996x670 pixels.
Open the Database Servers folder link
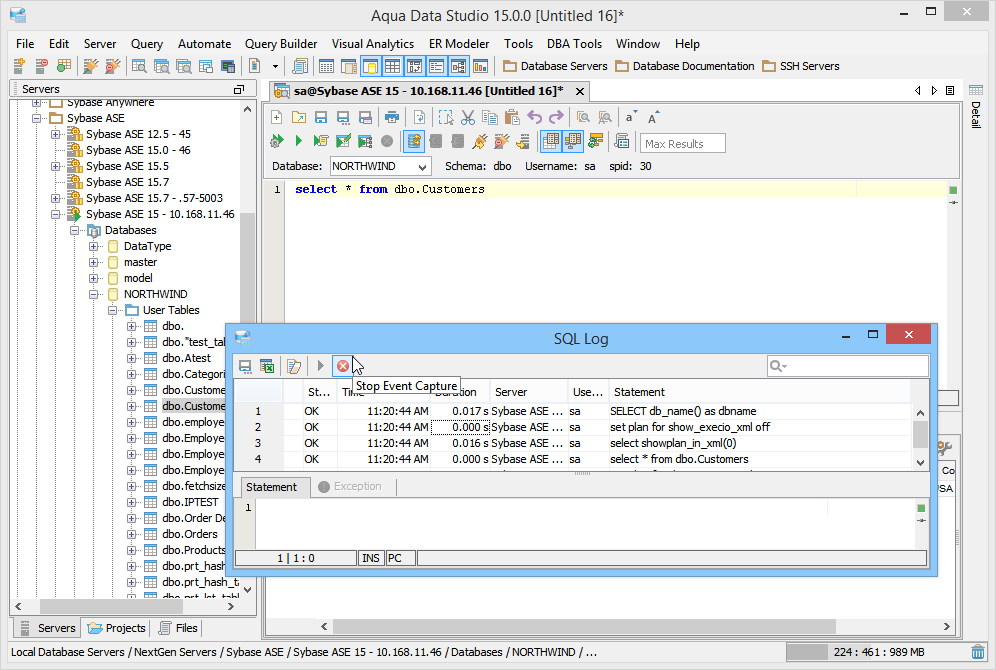pos(555,66)
